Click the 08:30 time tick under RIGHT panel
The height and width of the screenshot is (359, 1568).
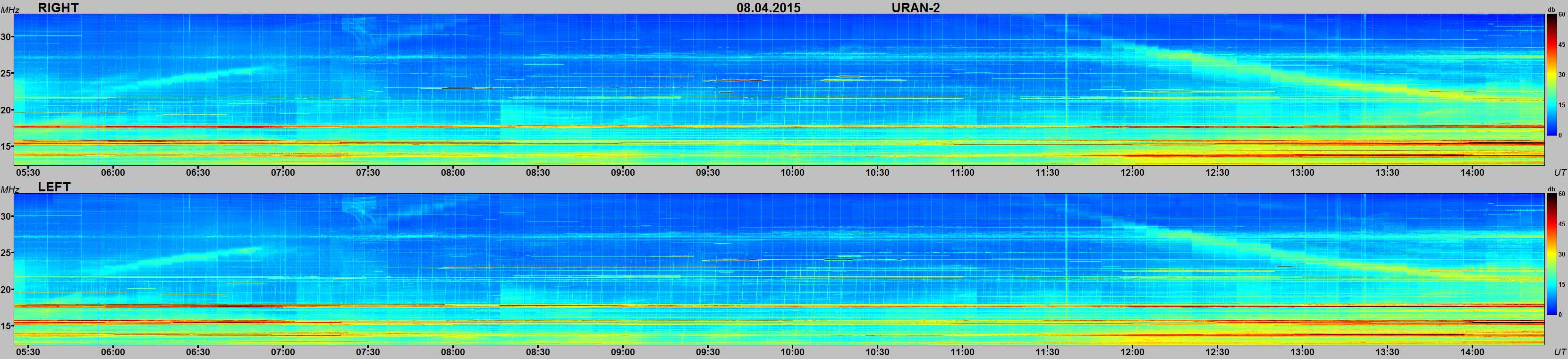[538, 172]
